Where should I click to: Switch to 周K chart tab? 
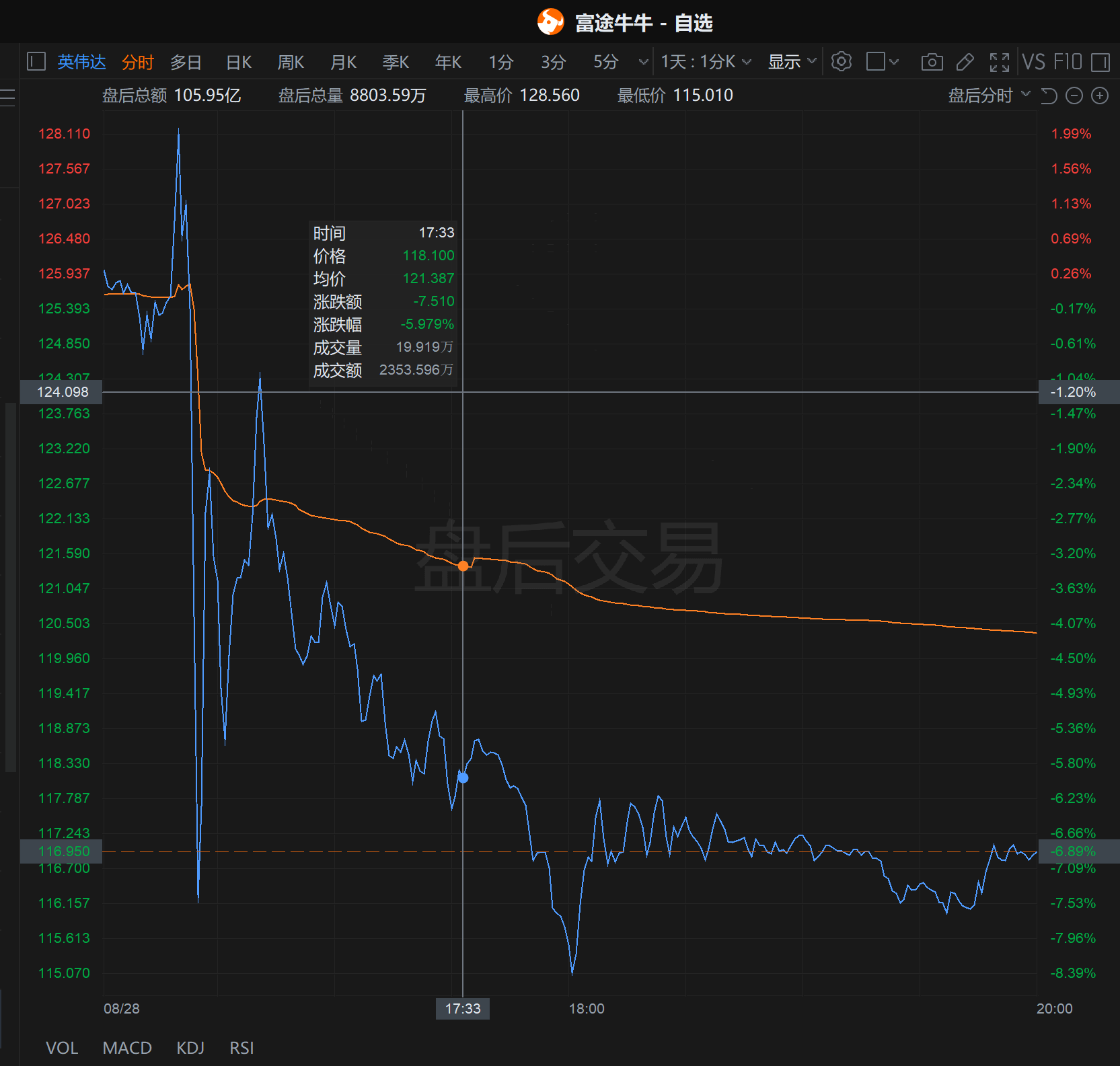tap(291, 62)
